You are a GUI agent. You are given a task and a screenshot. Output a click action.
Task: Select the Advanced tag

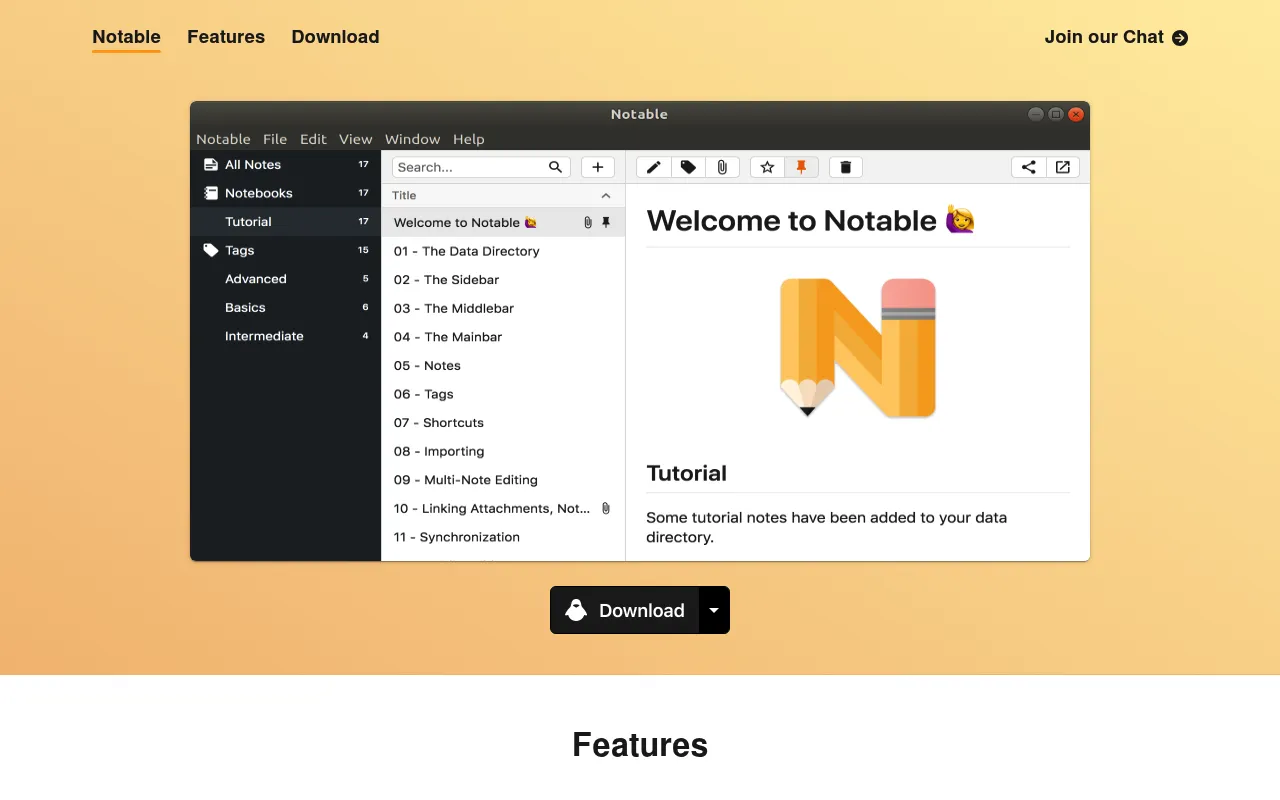pyautogui.click(x=286, y=279)
